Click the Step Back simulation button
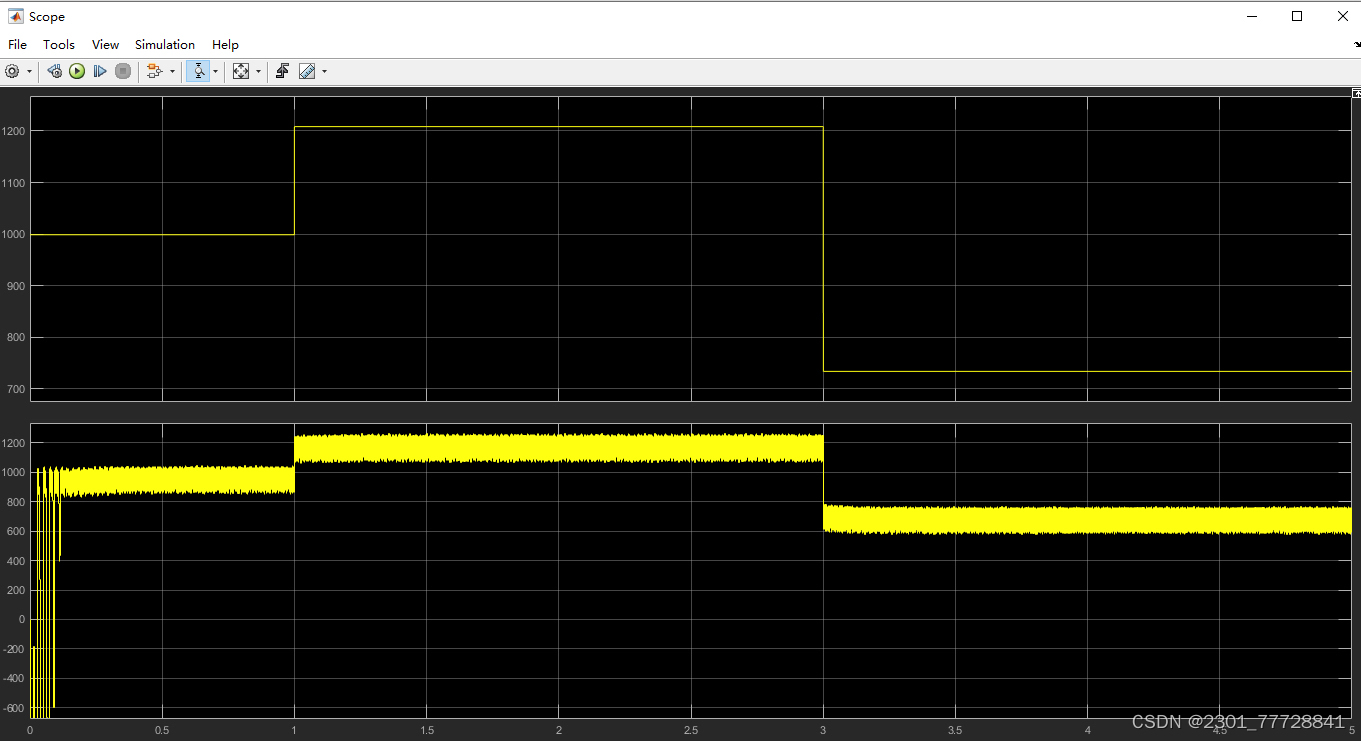1361x741 pixels. (55, 71)
